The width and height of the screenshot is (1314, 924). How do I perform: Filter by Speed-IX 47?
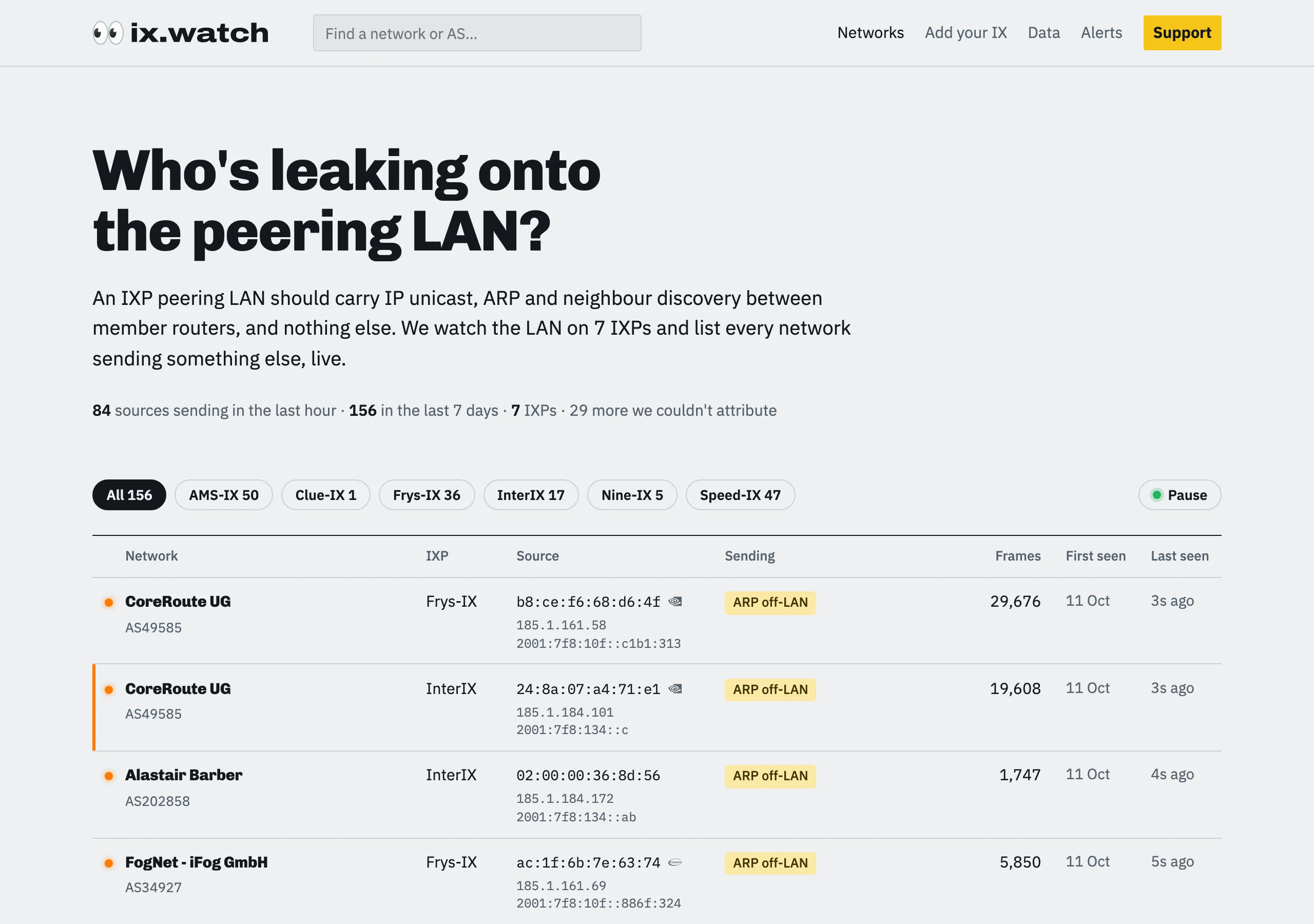pos(740,495)
